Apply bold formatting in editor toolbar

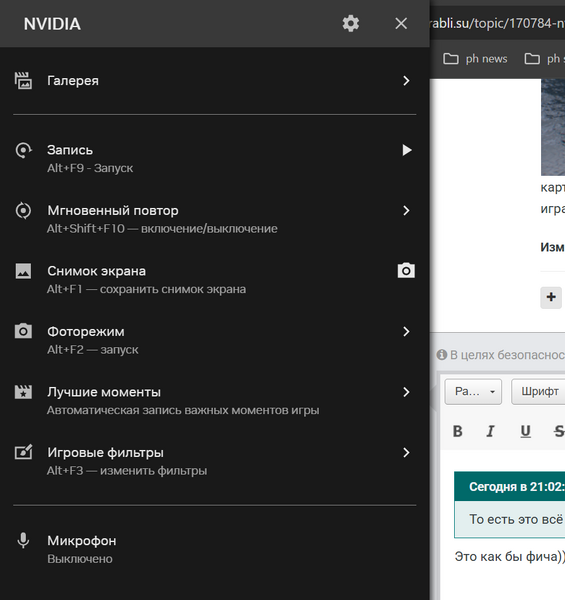pos(458,431)
